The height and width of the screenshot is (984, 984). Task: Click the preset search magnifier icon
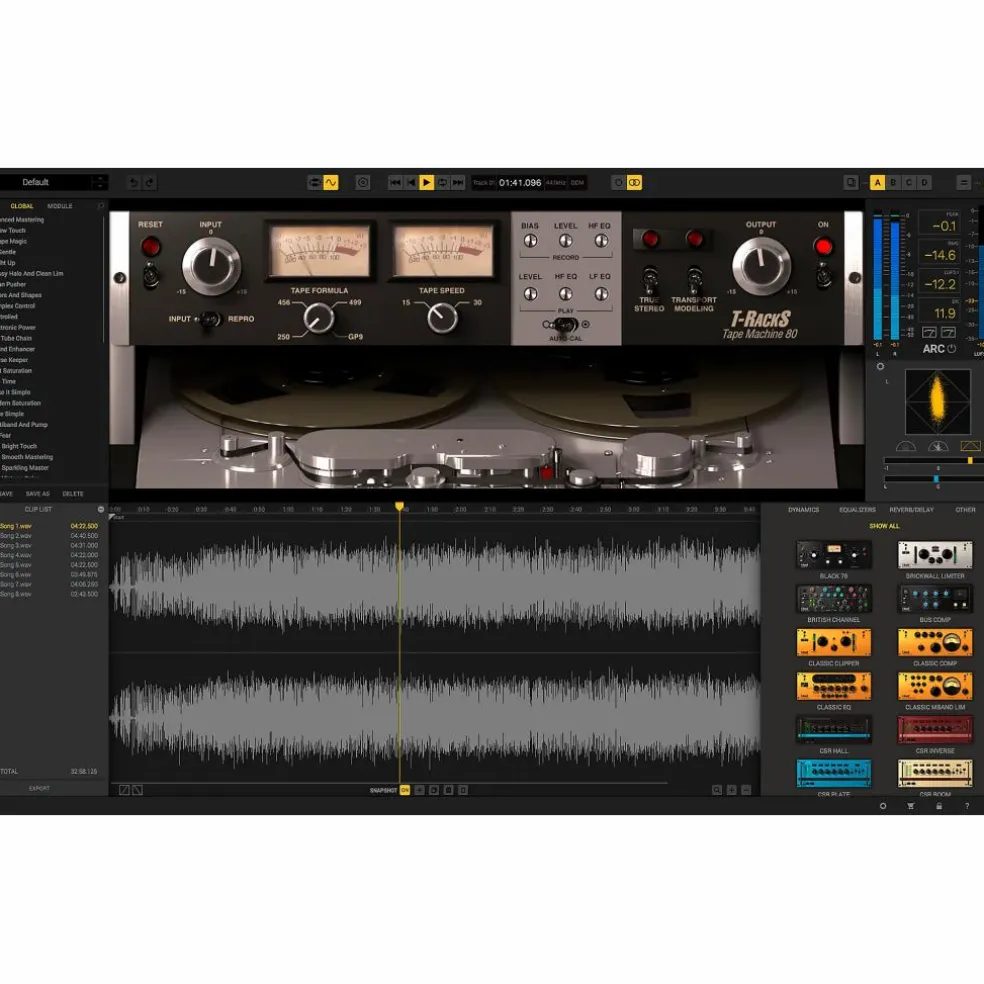[100, 206]
